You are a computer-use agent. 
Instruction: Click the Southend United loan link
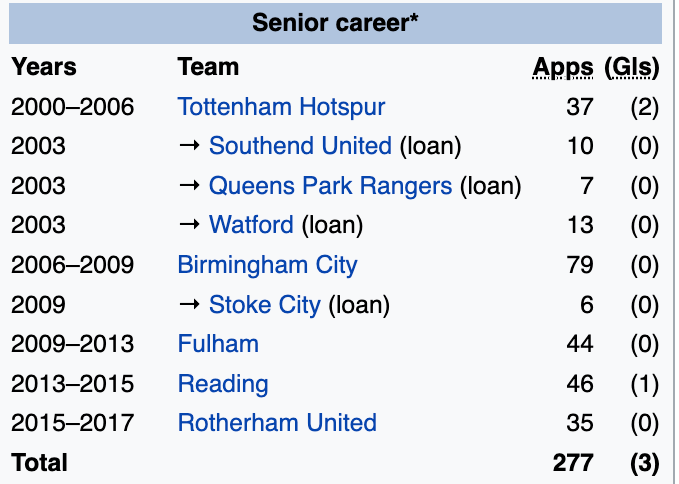point(300,146)
